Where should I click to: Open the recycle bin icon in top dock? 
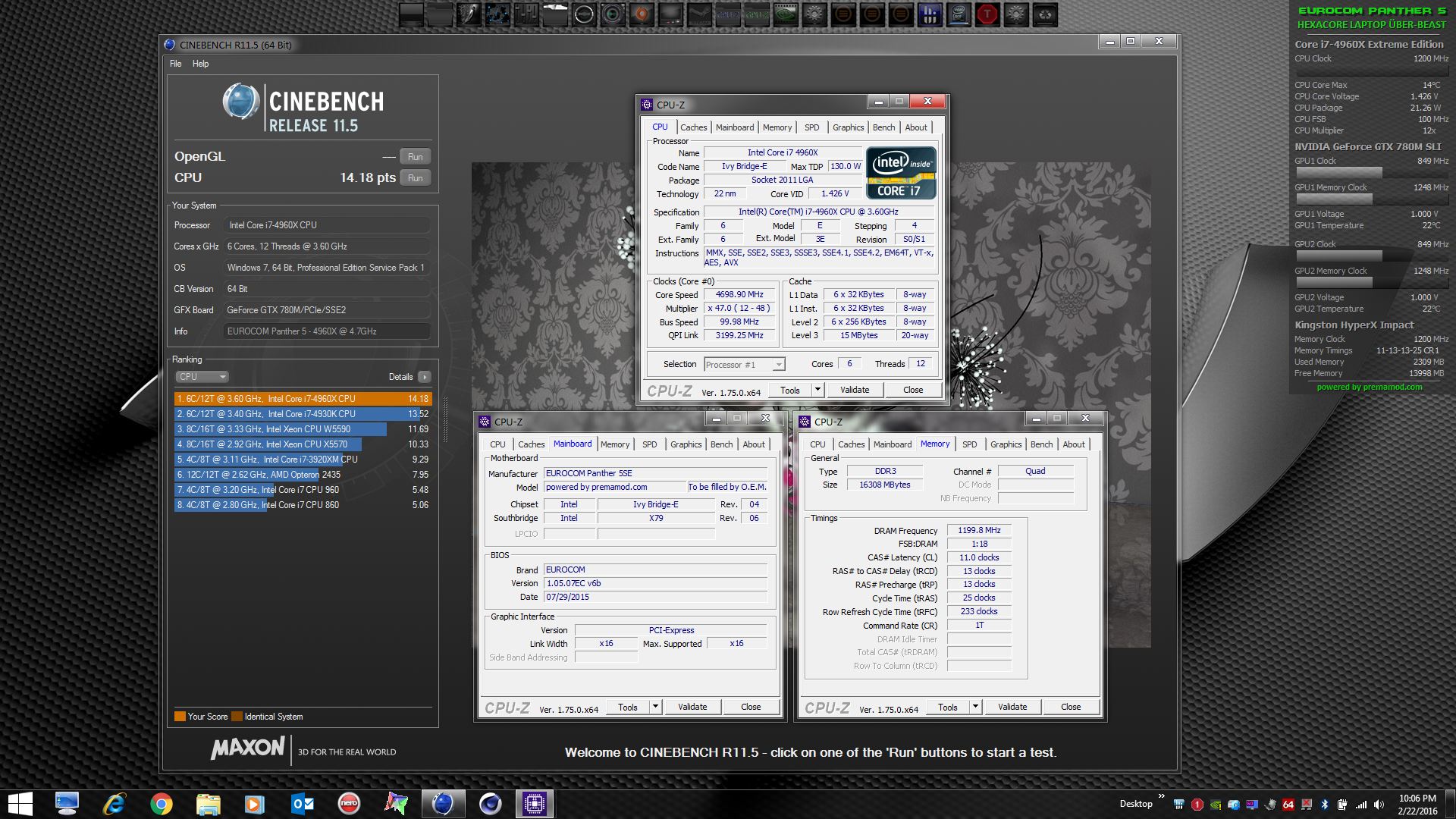click(x=1046, y=14)
